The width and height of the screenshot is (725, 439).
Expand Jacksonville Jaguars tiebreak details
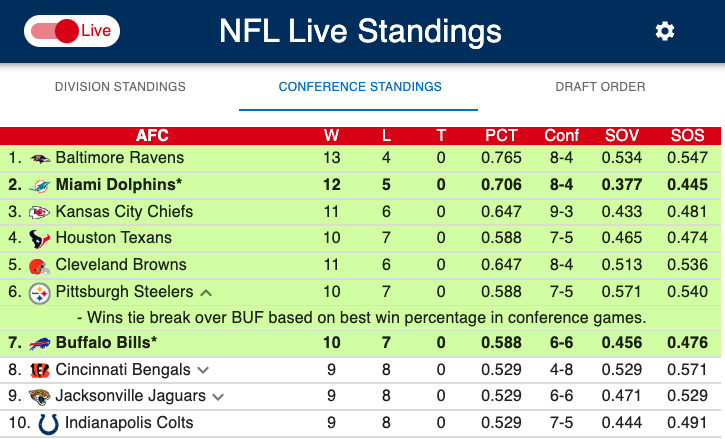(x=218, y=397)
